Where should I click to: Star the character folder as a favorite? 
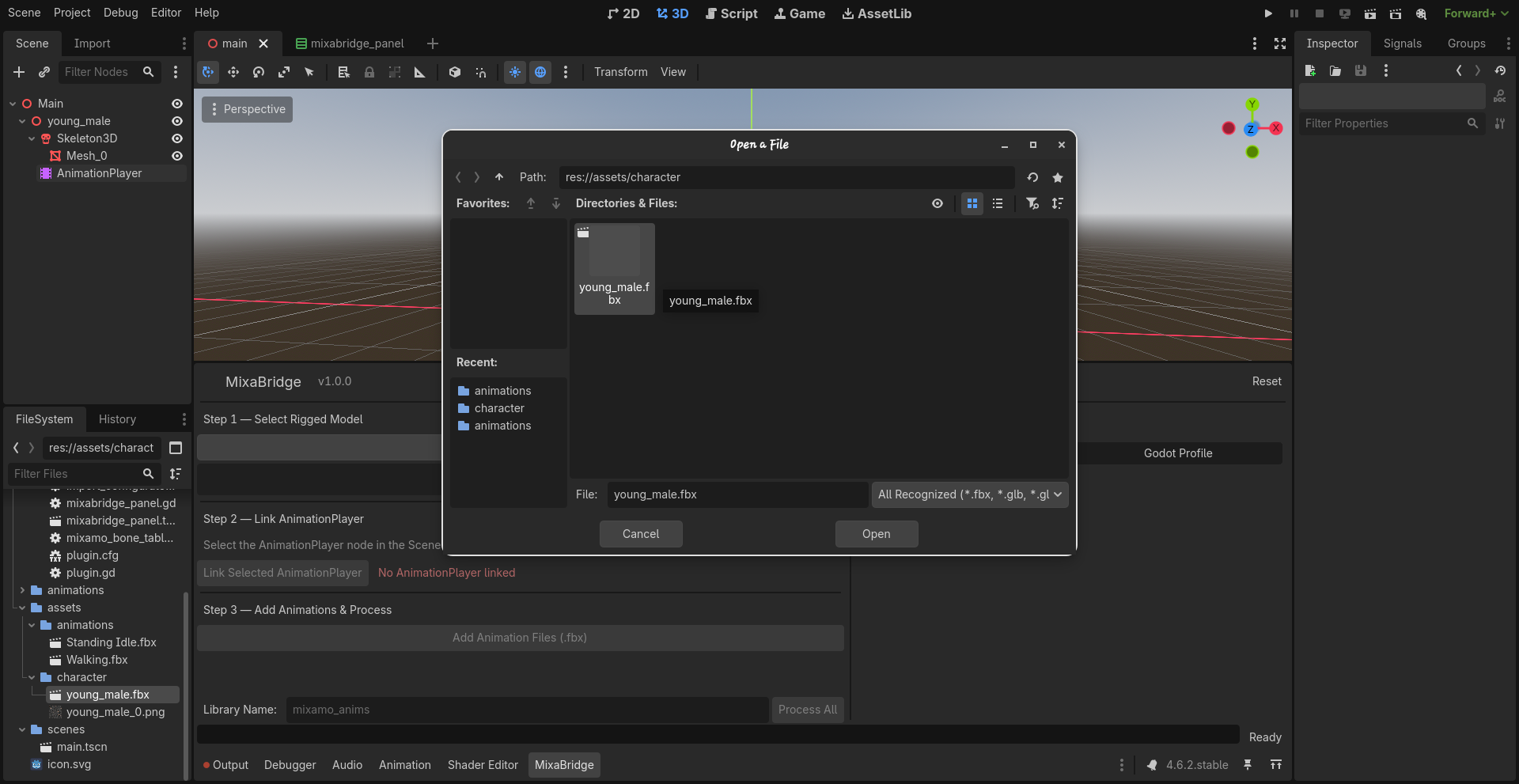click(1059, 177)
